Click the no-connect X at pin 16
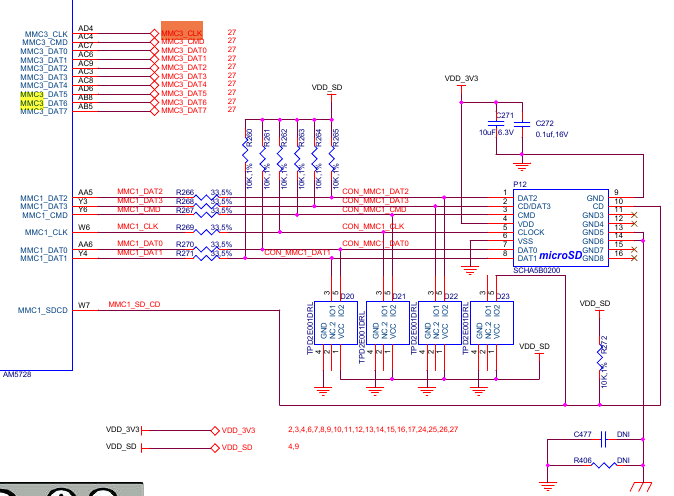Screen dimensions: 674x496 (x=634, y=258)
